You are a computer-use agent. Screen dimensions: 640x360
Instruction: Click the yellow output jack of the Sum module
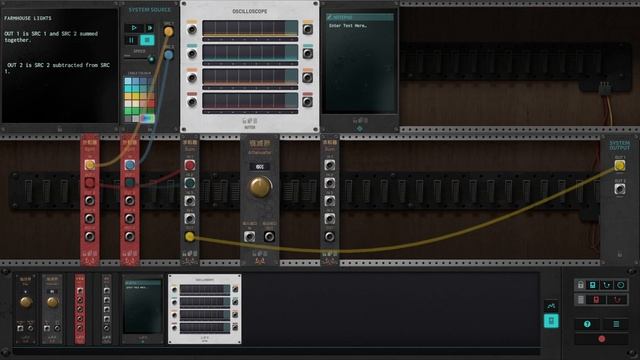pos(189,237)
